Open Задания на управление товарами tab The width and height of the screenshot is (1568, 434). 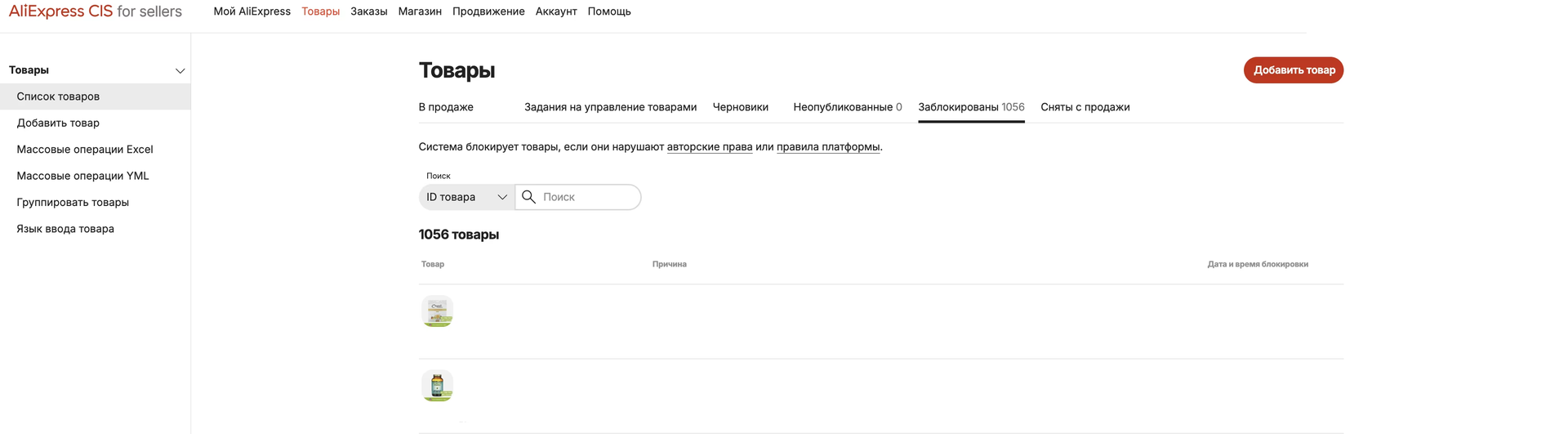pos(610,107)
